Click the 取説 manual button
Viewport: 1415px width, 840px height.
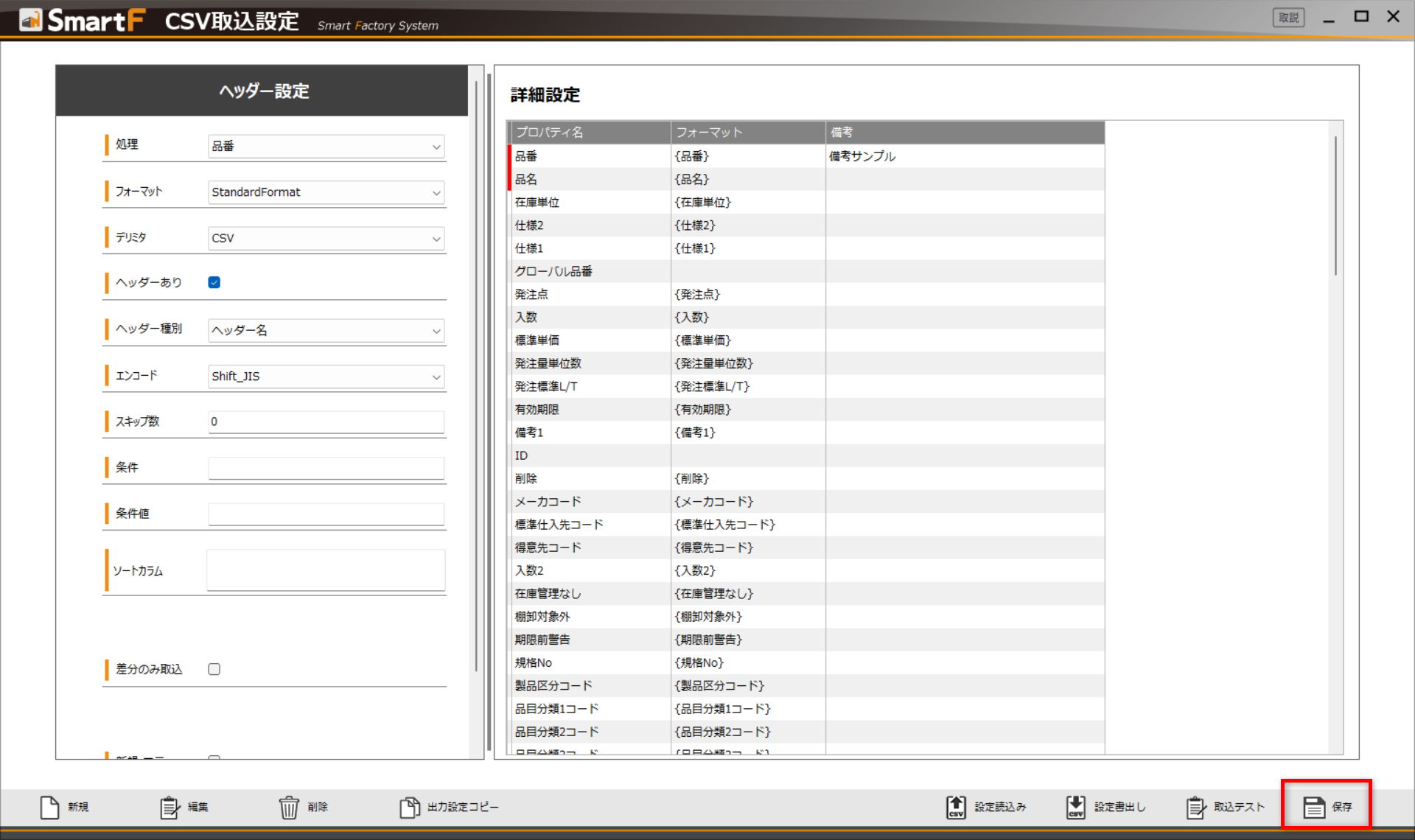tap(1288, 18)
